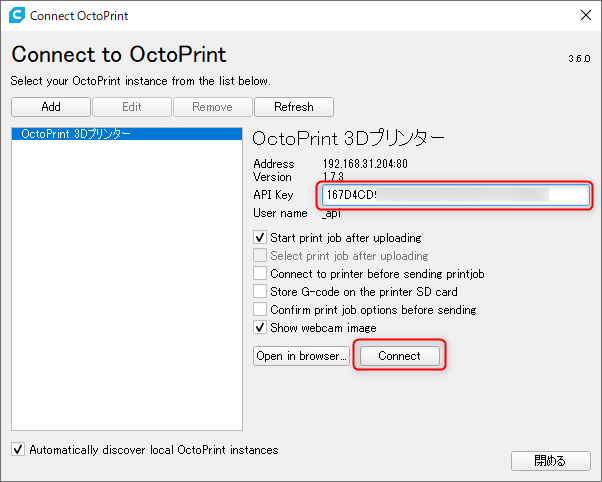Disable Show webcam image option
Image resolution: width=602 pixels, height=482 pixels.
pos(260,328)
